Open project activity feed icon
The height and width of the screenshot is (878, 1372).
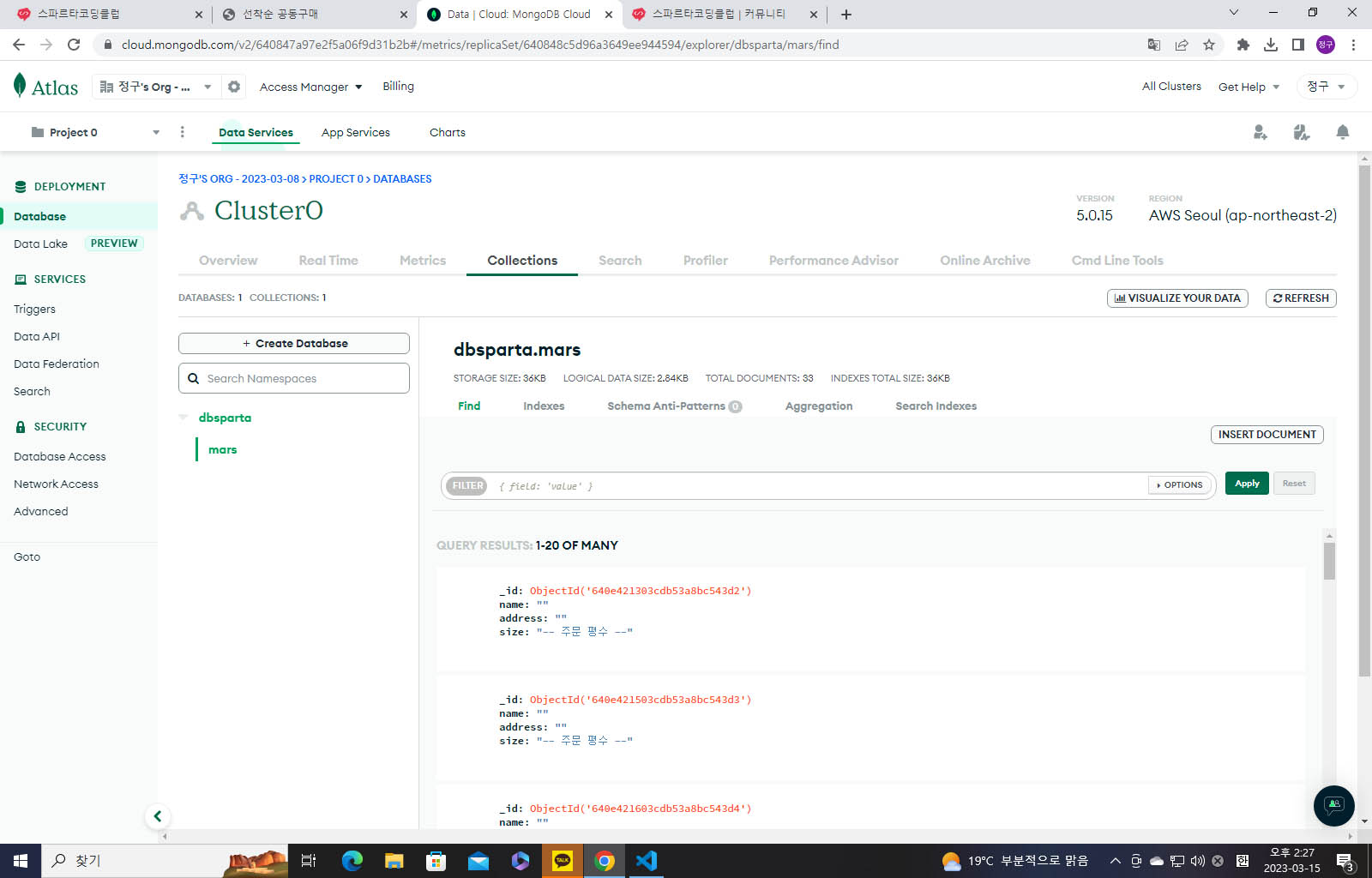(x=1301, y=132)
